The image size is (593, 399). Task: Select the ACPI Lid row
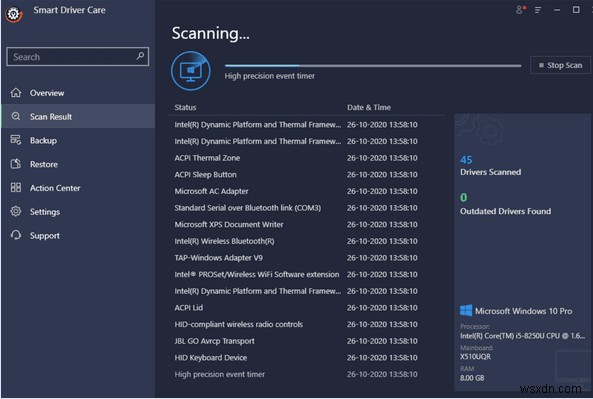point(306,307)
